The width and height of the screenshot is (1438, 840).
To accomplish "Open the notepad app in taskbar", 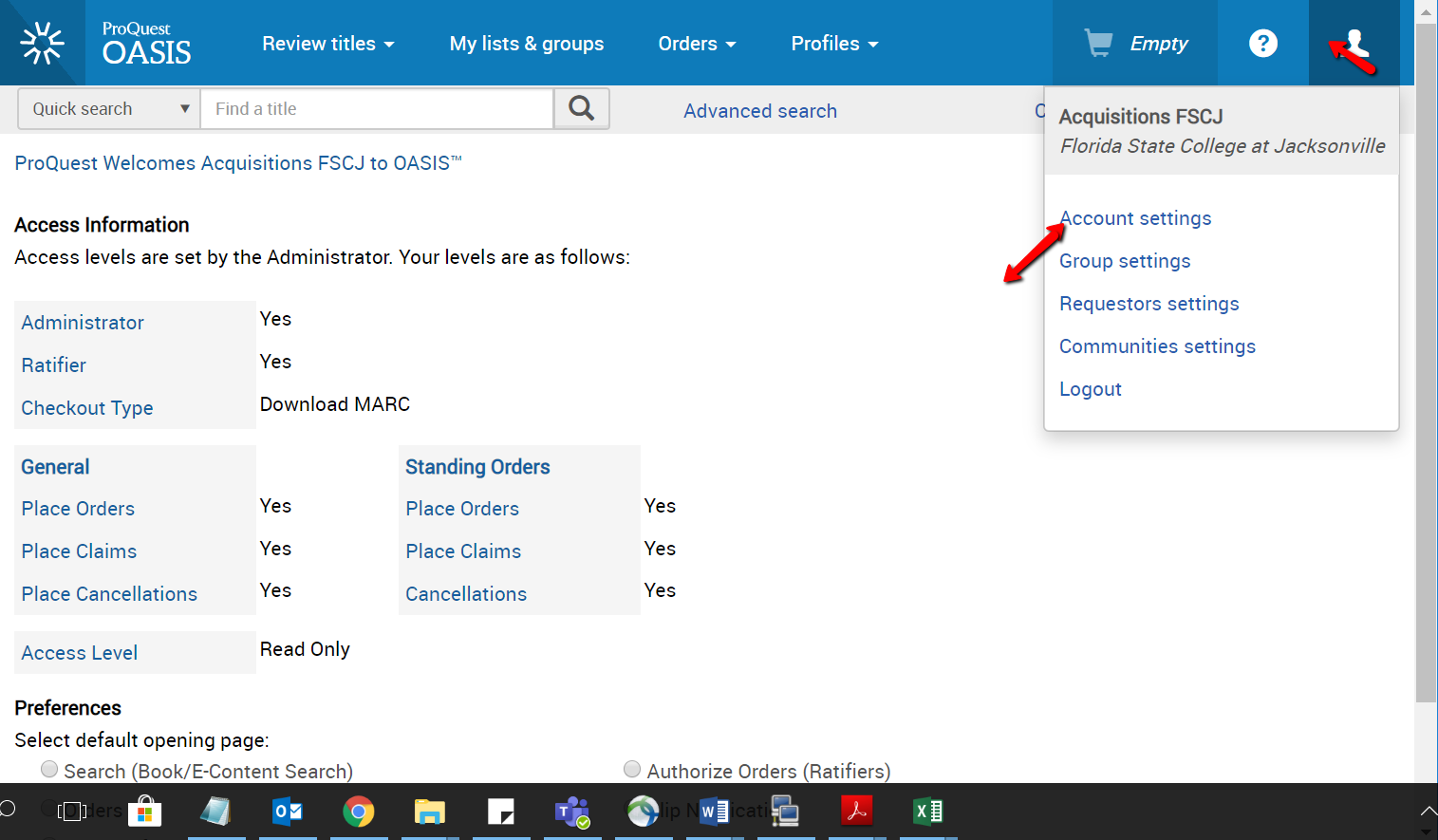I will click(215, 811).
